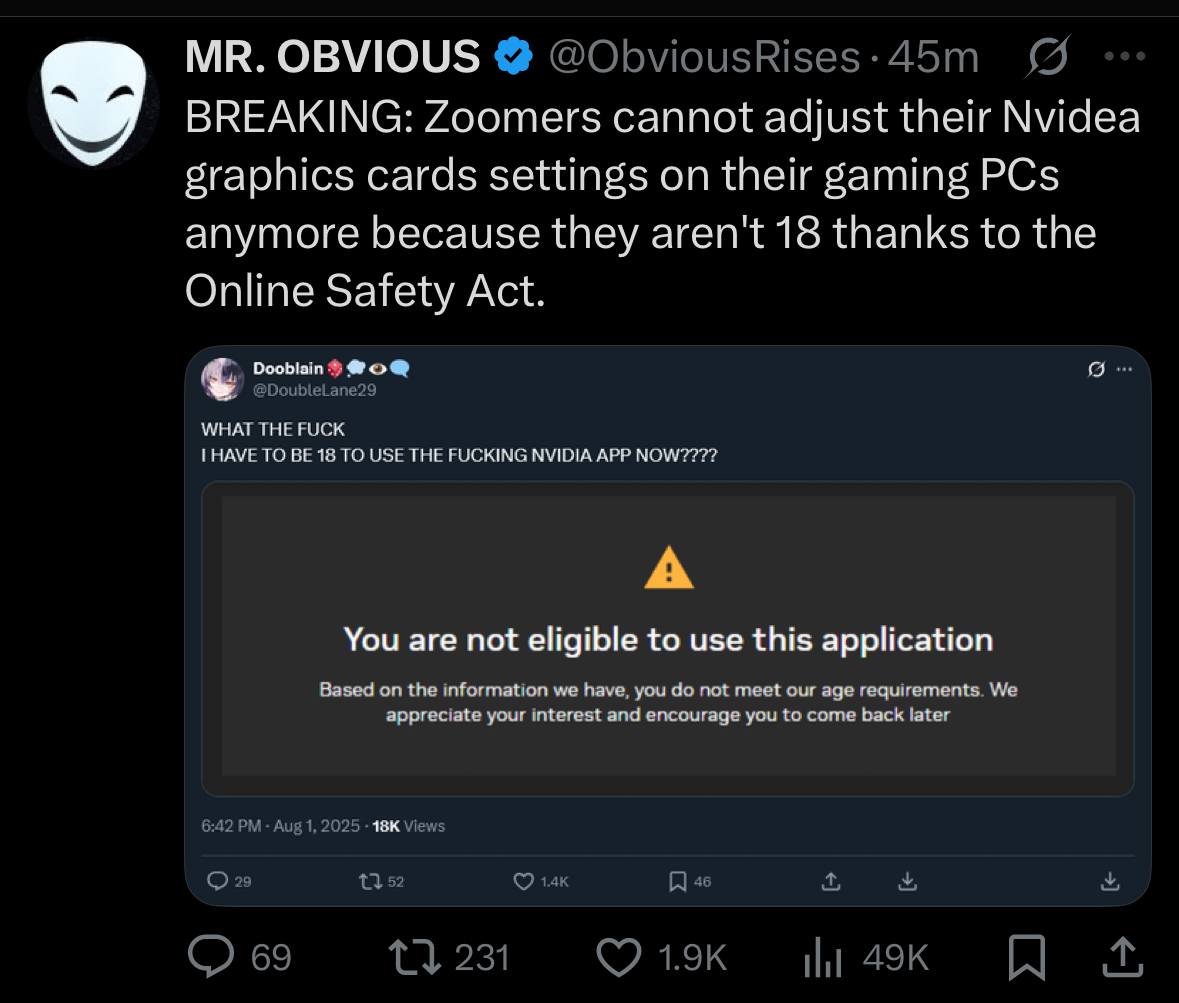Click the Grok slash icon on the main tweet
This screenshot has width=1179, height=1003.
1046,57
